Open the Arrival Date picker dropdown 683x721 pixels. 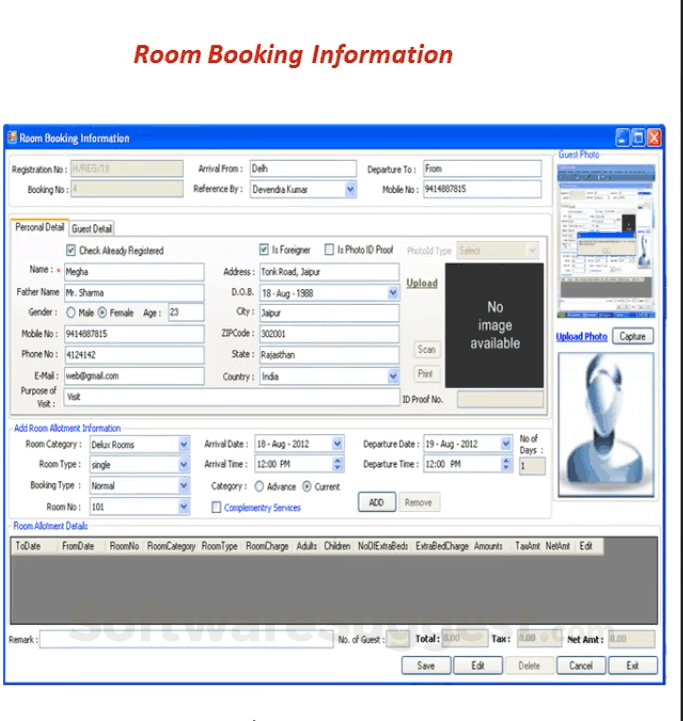click(337, 443)
